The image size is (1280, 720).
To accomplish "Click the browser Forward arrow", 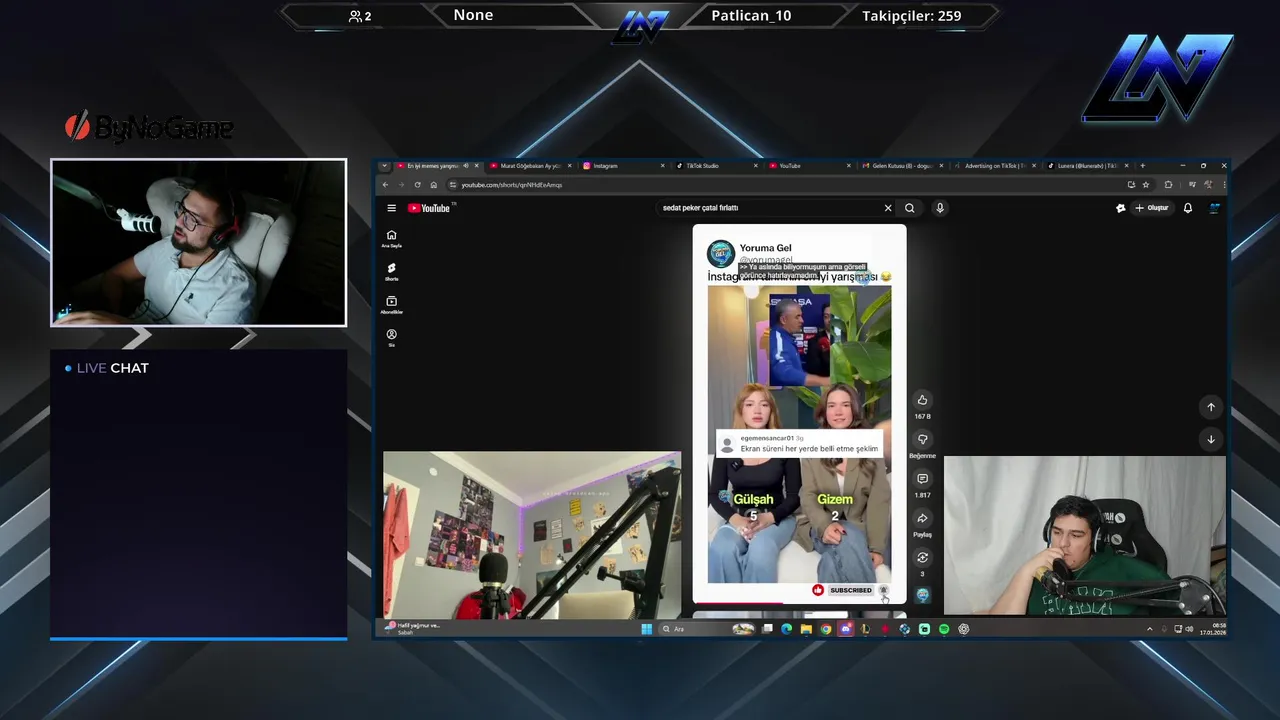I will 400,185.
